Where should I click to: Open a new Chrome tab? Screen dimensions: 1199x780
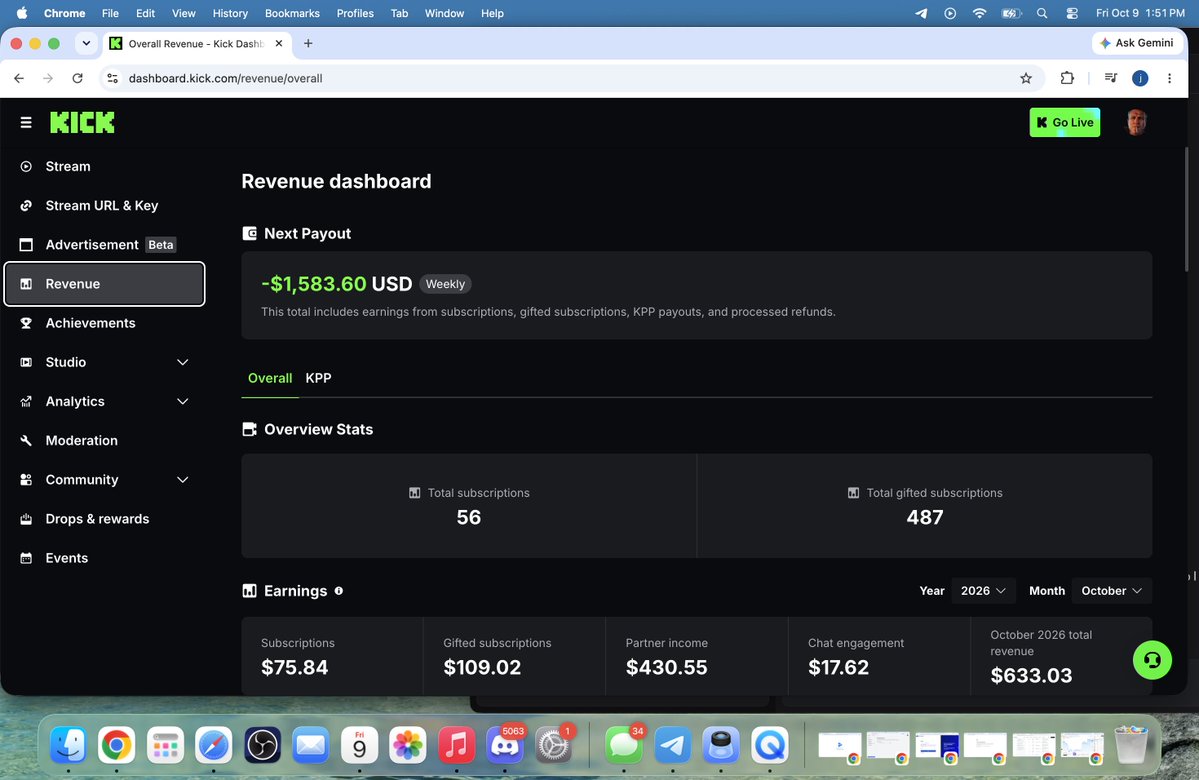pyautogui.click(x=308, y=44)
